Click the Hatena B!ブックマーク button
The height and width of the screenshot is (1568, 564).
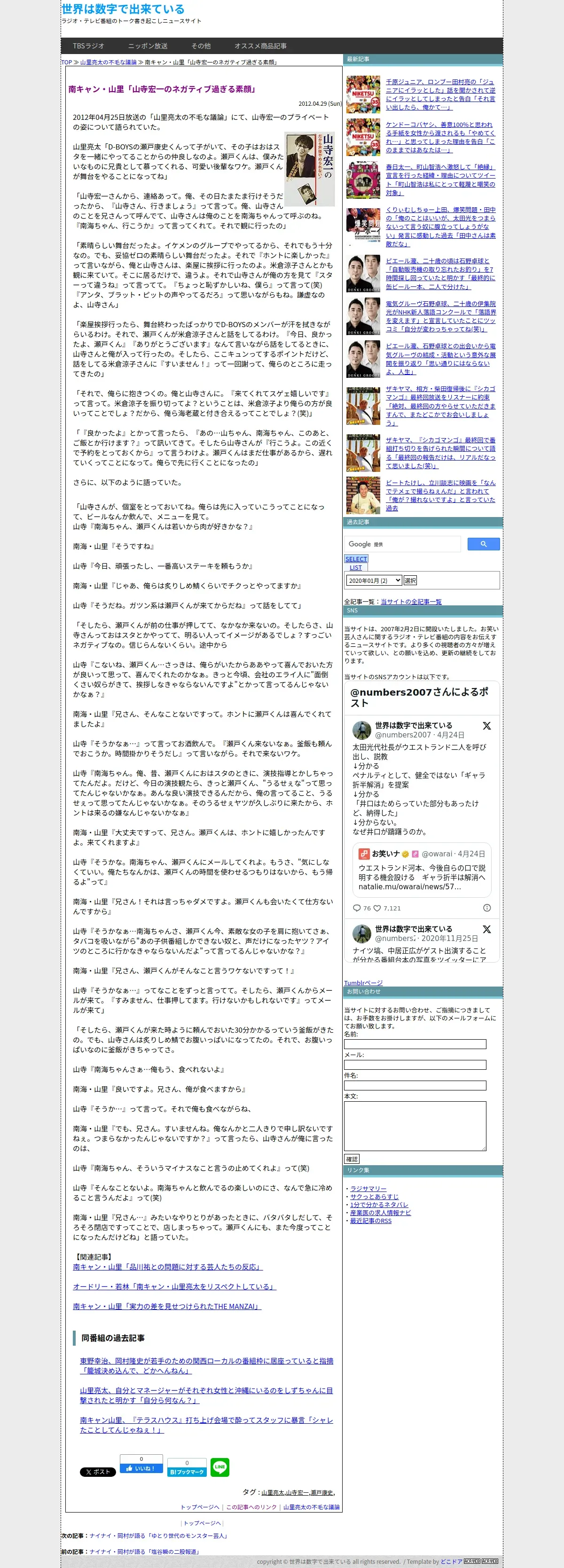[187, 1471]
